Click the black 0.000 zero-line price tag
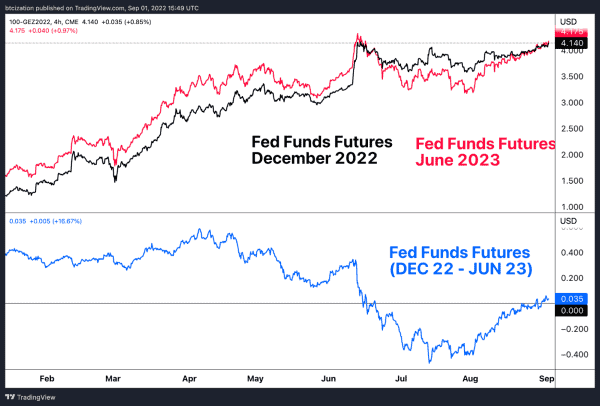 pos(571,310)
